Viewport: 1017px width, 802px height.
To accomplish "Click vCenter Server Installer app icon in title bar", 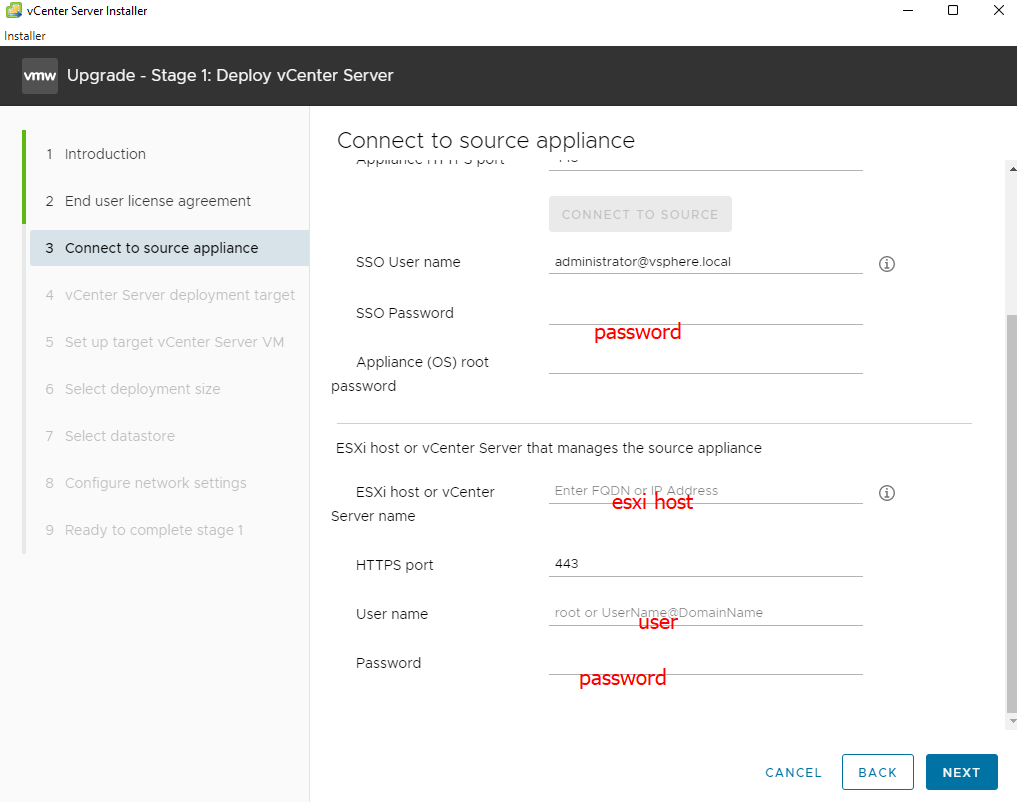I will pyautogui.click(x=14, y=10).
